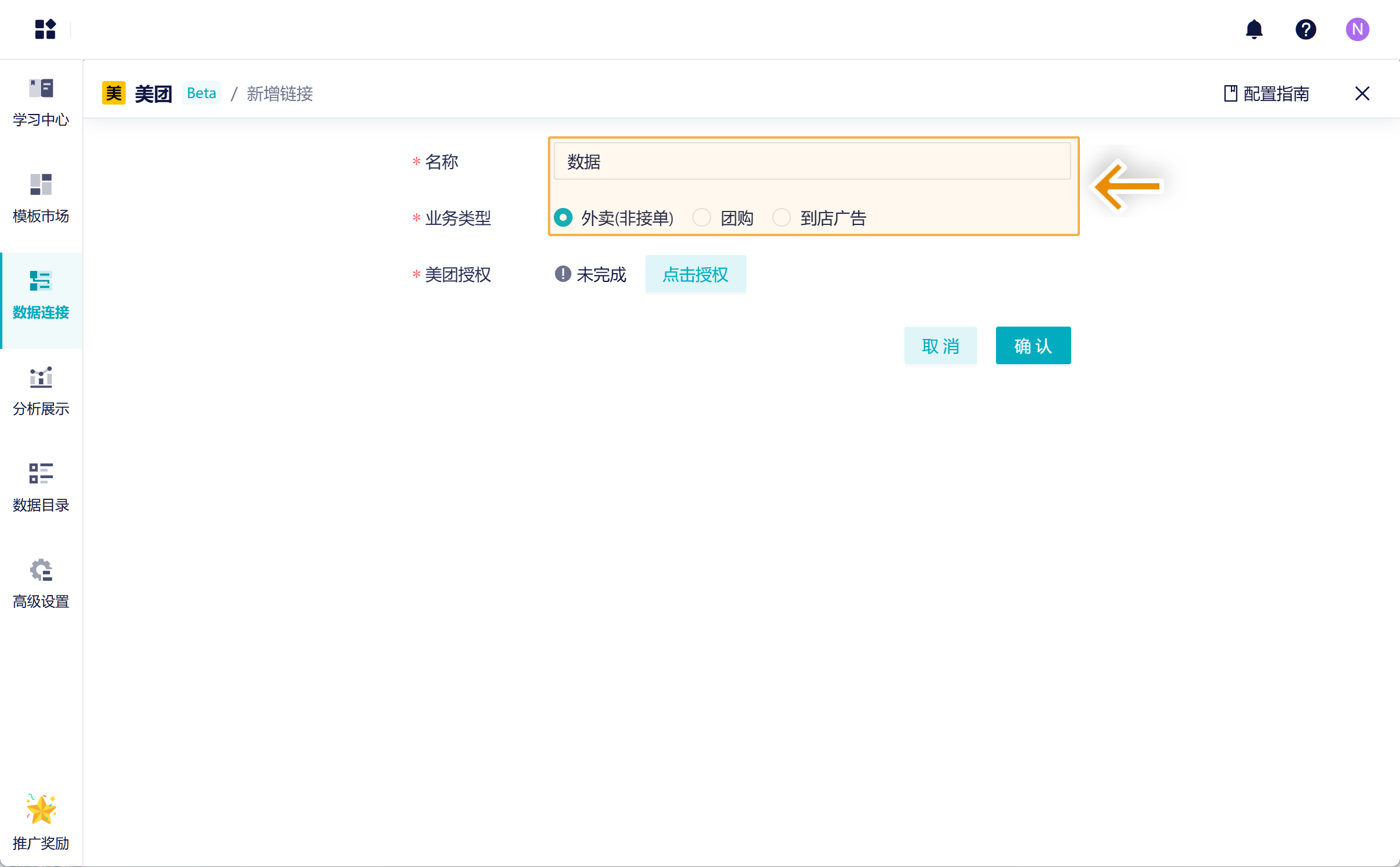The width and height of the screenshot is (1400, 867).
Task: Open 模板市场 from sidebar
Action: (x=41, y=199)
